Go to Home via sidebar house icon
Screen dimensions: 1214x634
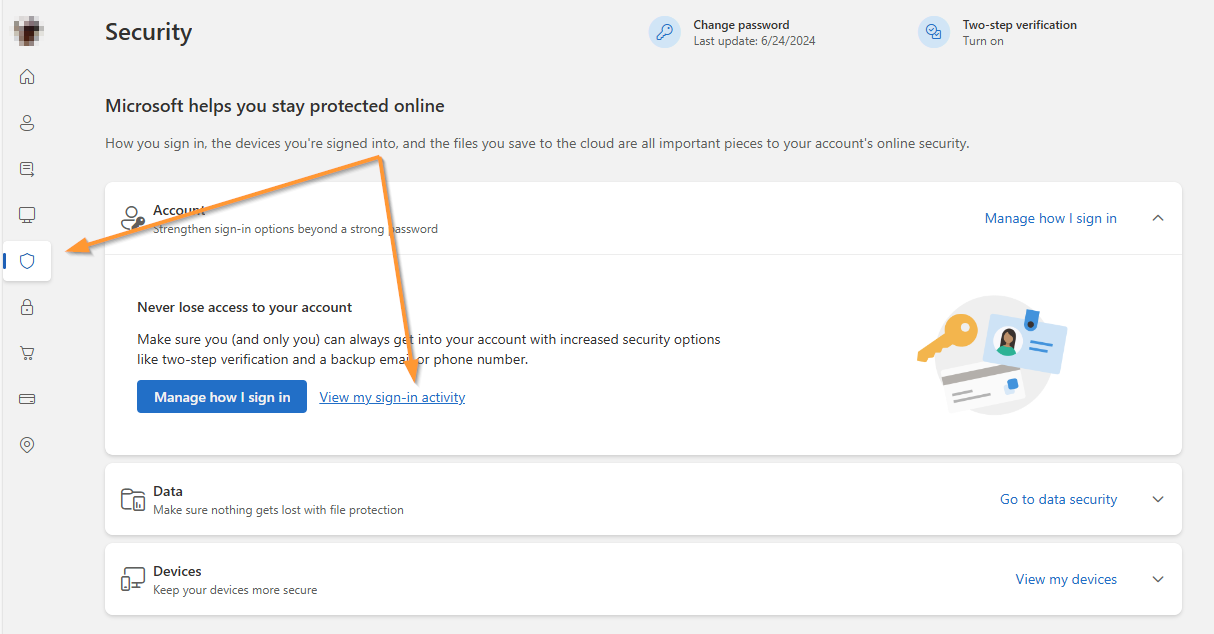[x=27, y=76]
